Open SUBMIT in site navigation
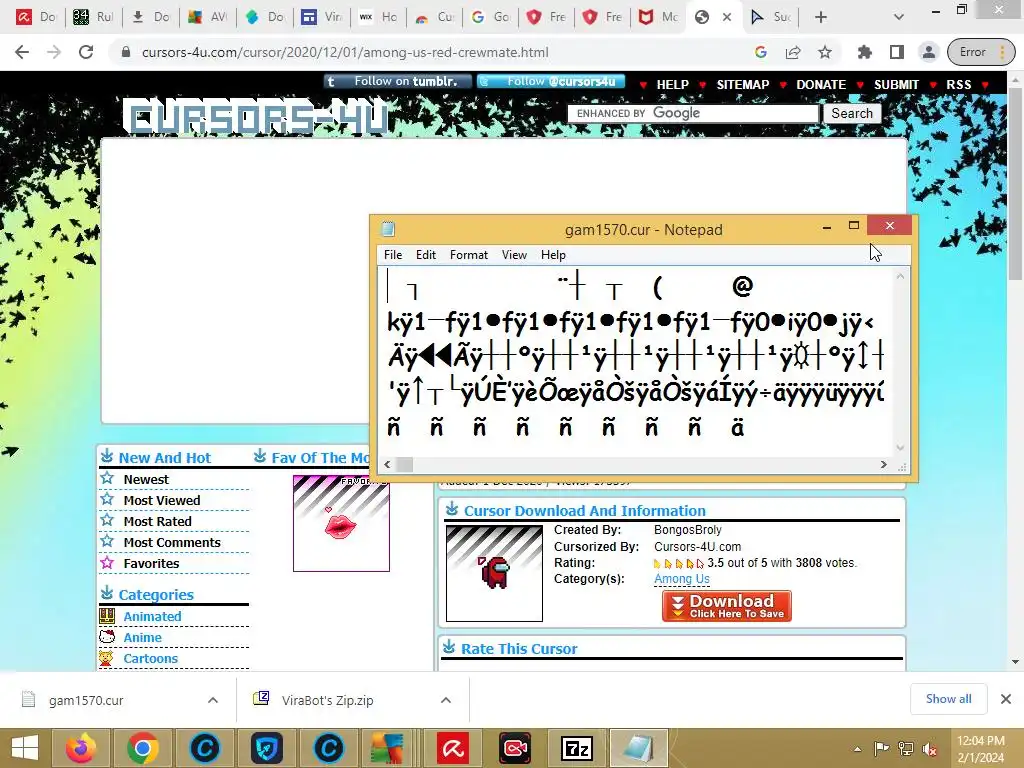Viewport: 1024px width, 768px height. [x=896, y=85]
